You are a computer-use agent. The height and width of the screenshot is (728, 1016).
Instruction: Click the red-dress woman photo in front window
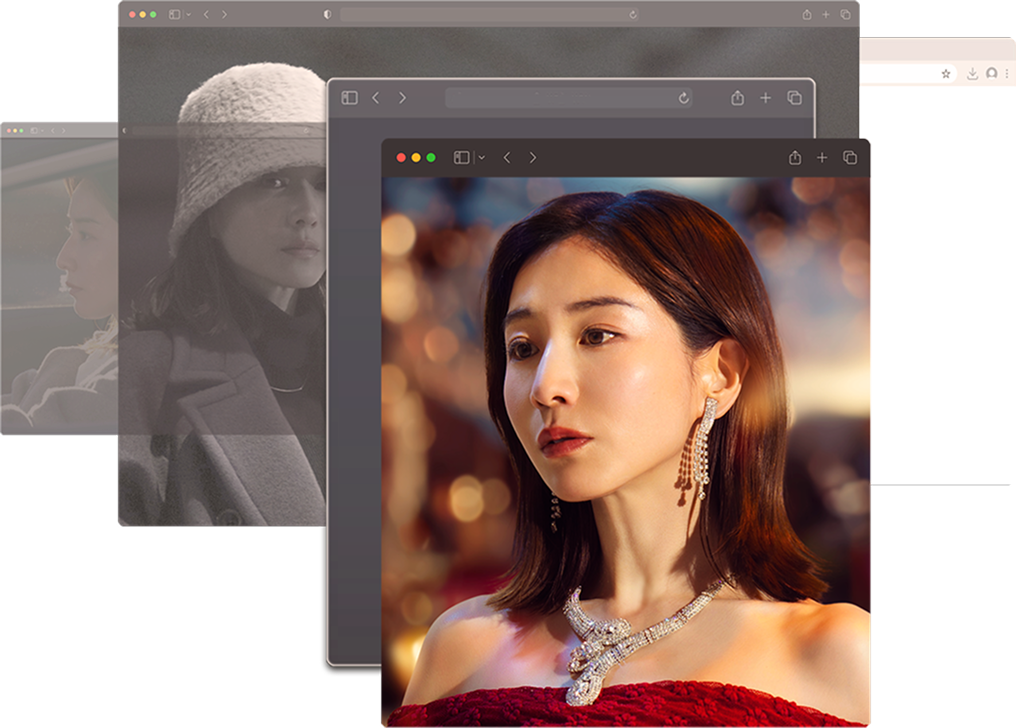(x=625, y=452)
